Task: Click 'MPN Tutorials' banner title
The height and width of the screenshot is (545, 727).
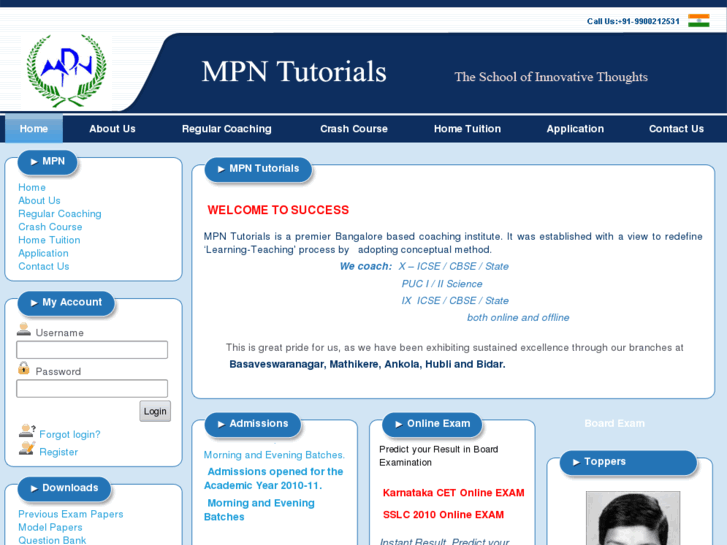Action: pos(294,71)
